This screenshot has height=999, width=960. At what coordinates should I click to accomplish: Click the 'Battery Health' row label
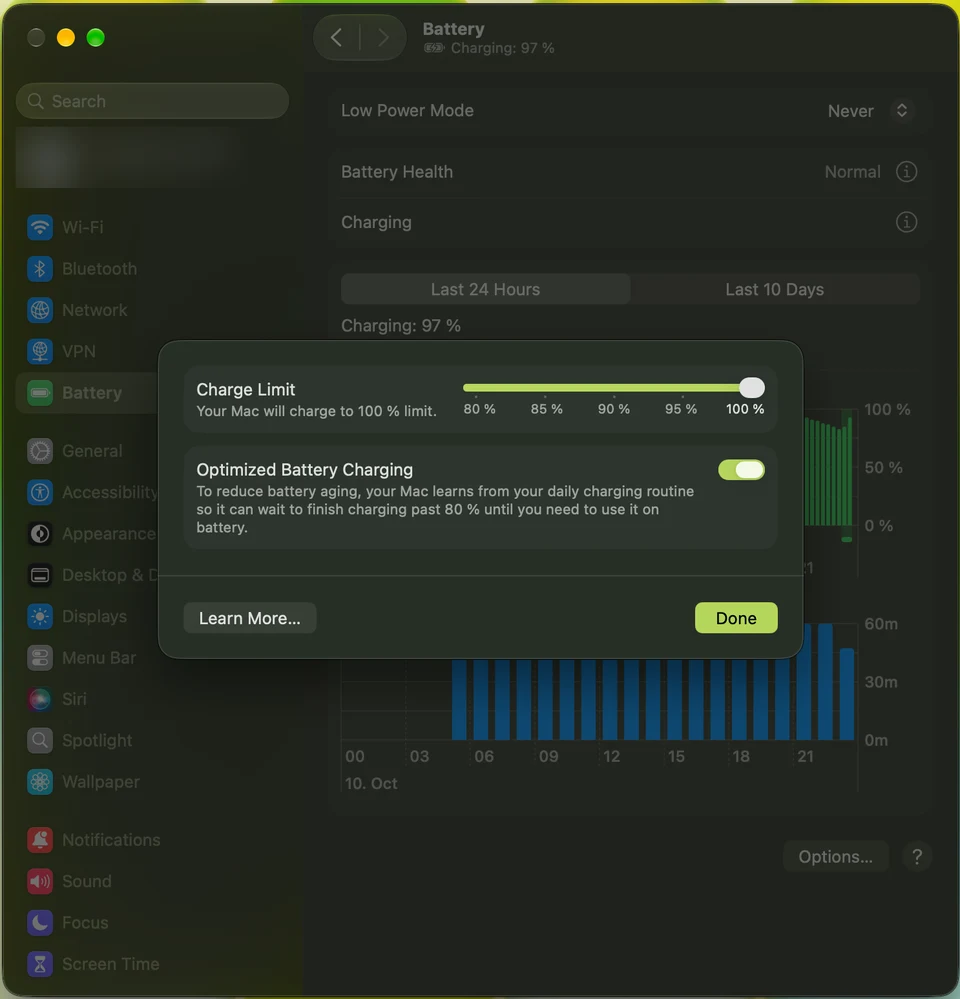click(397, 172)
